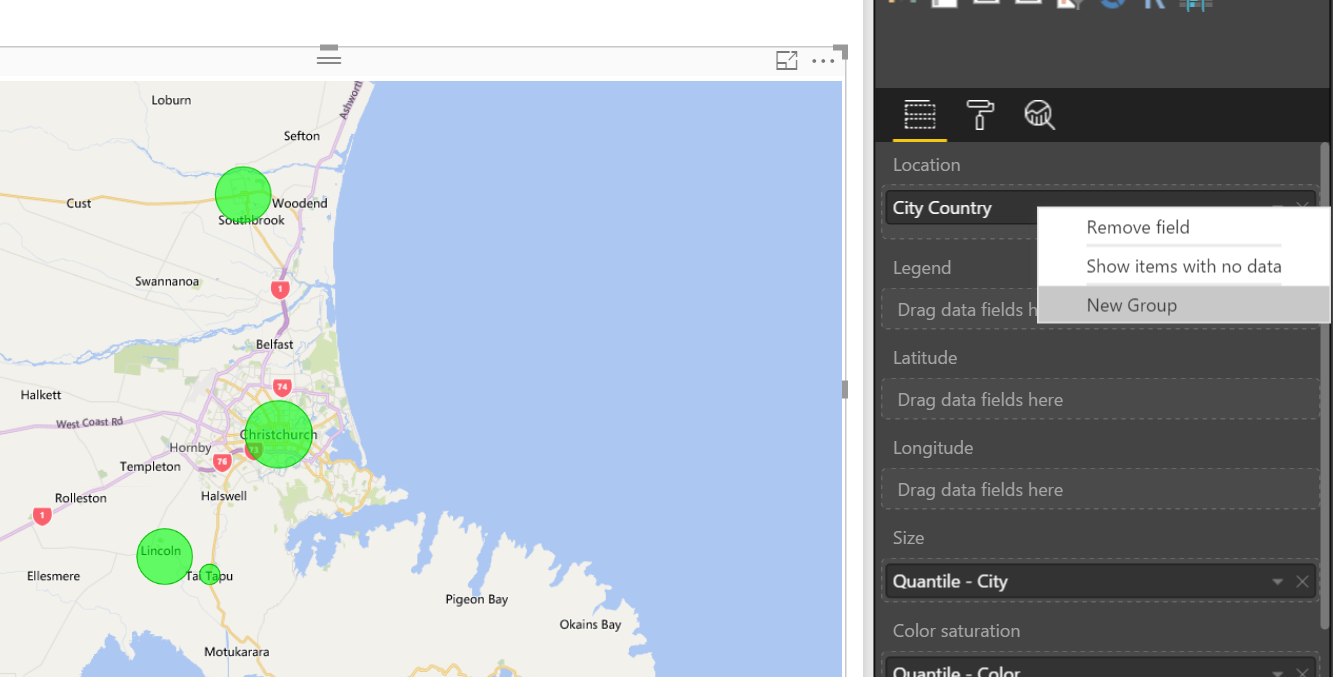Click the Longitude section label

click(933, 448)
